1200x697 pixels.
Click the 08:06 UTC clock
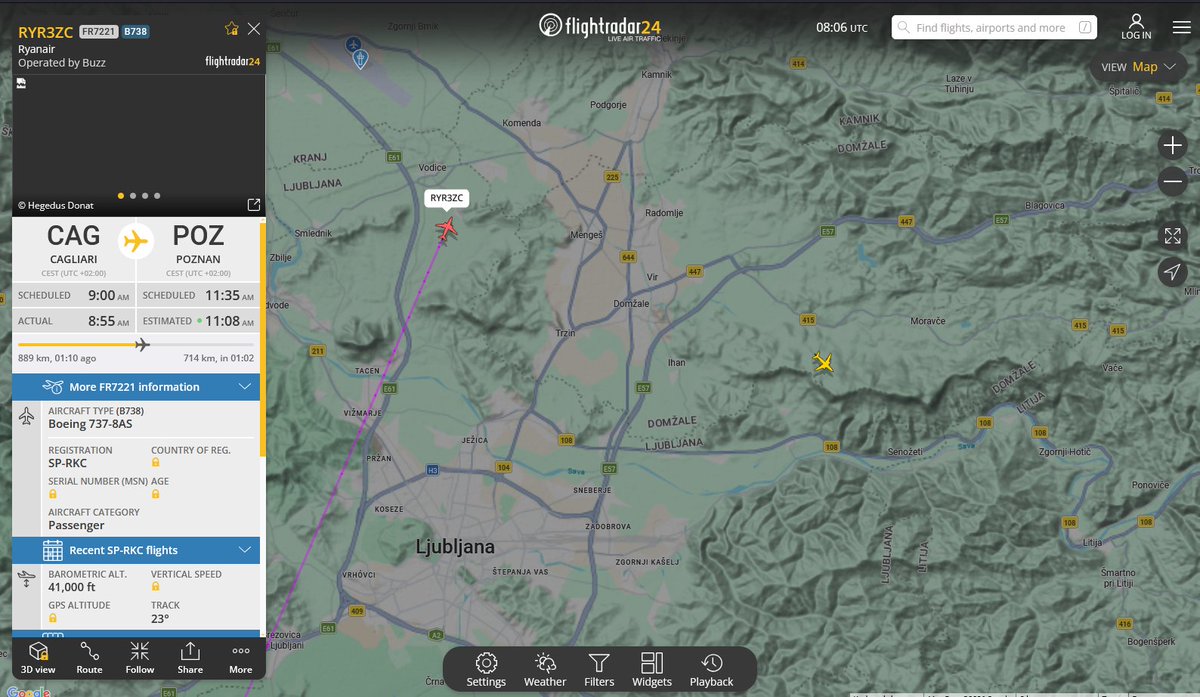click(842, 28)
